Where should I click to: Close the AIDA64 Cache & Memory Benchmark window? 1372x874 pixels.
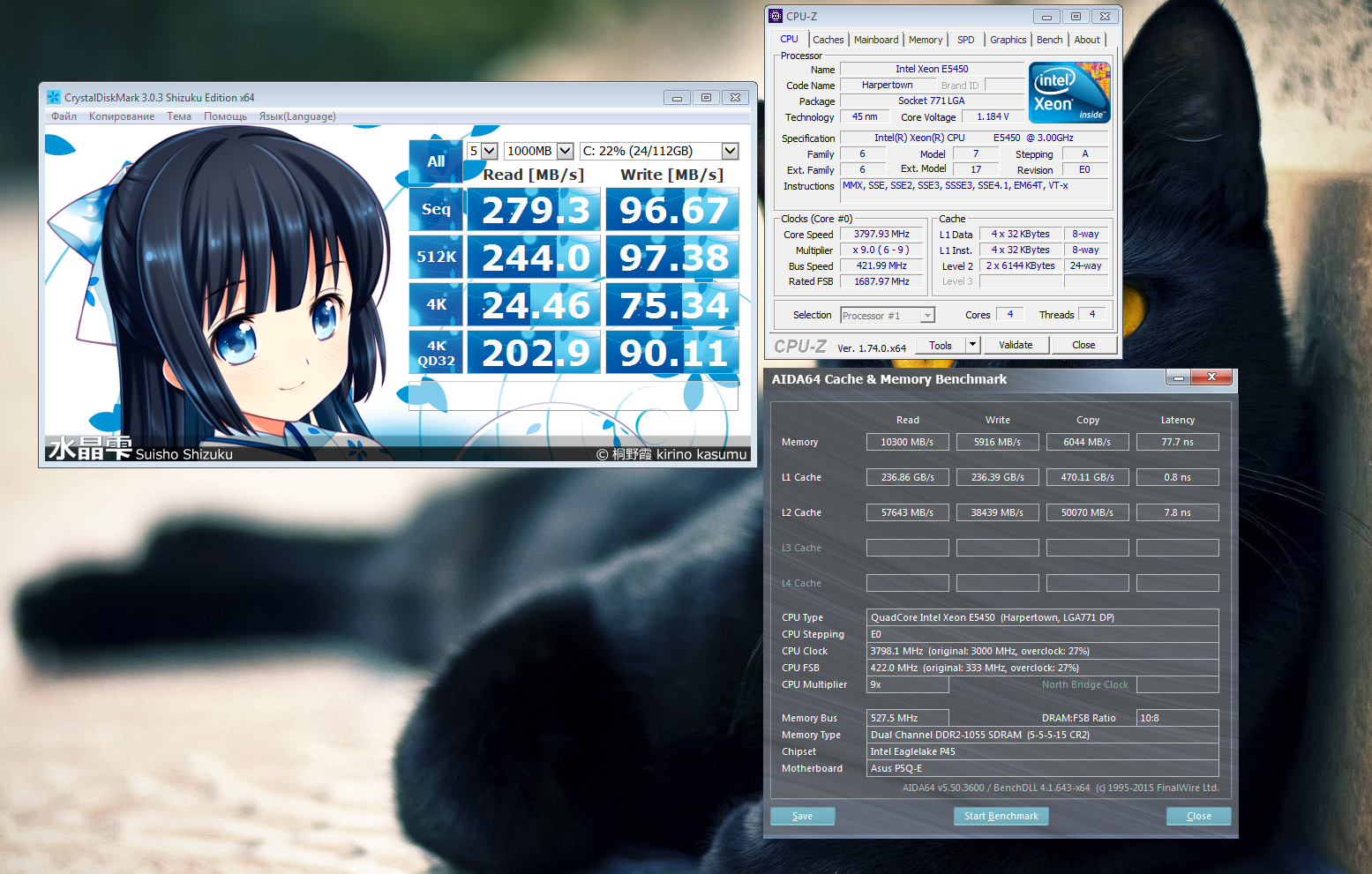pyautogui.click(x=1211, y=377)
